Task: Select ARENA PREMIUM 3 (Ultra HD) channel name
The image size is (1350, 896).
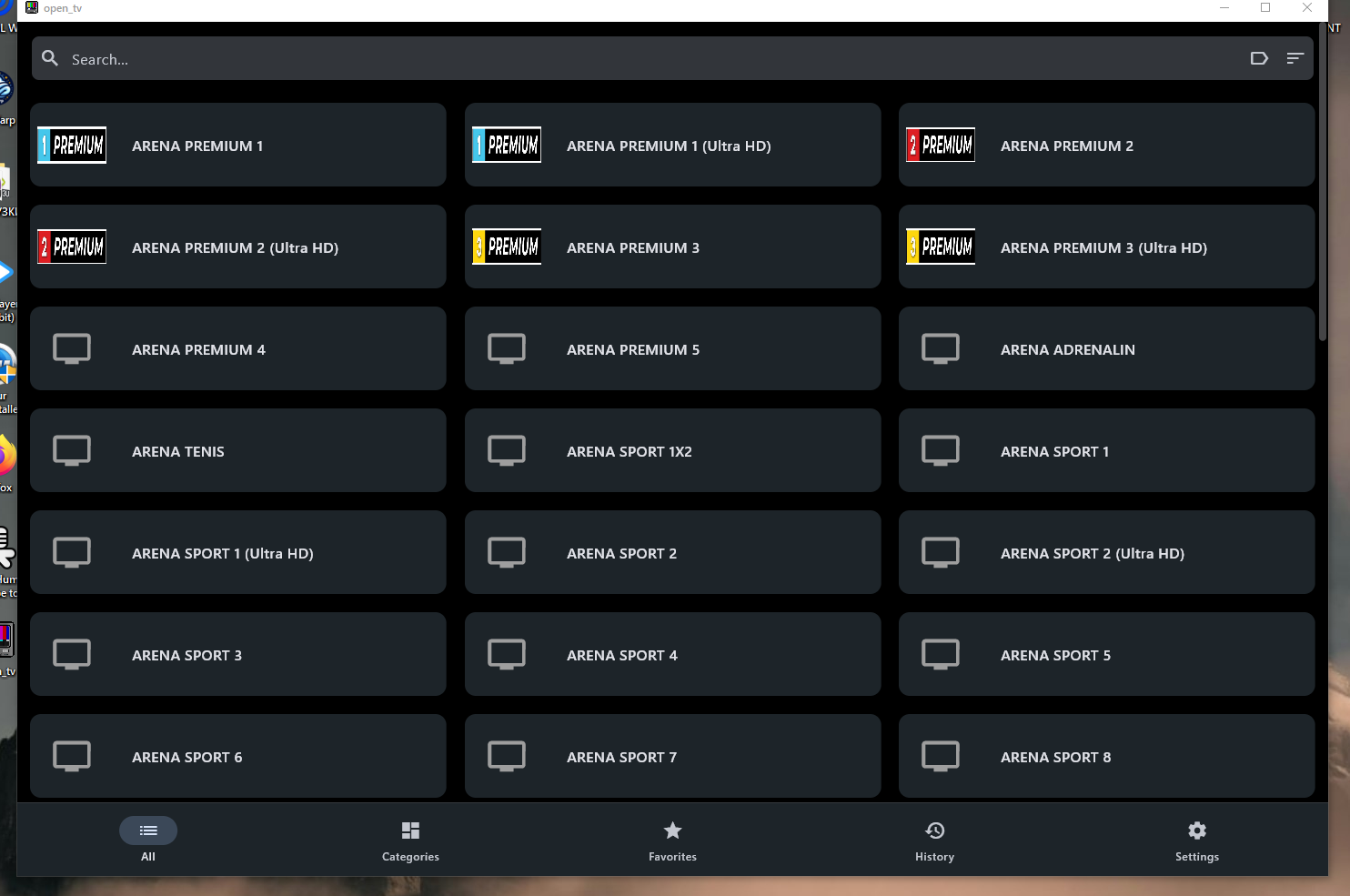Action: pos(1103,247)
